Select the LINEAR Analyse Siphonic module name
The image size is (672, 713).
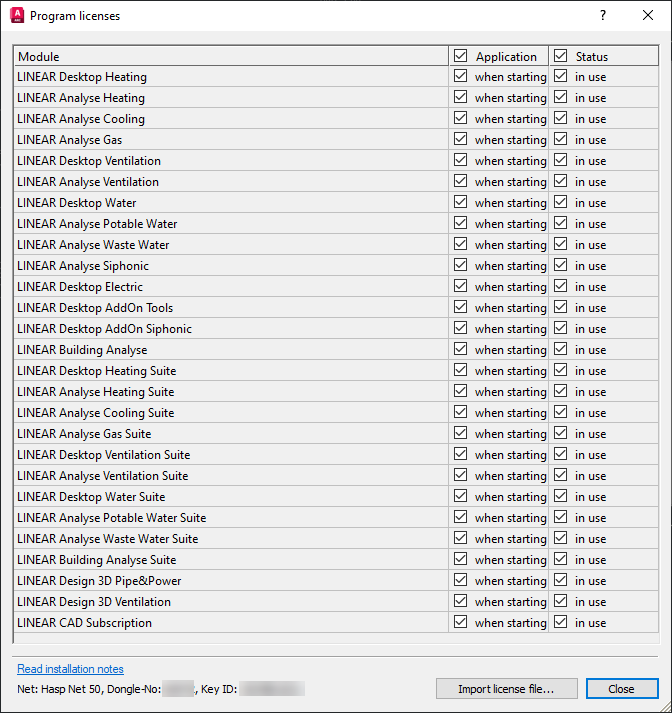click(83, 266)
